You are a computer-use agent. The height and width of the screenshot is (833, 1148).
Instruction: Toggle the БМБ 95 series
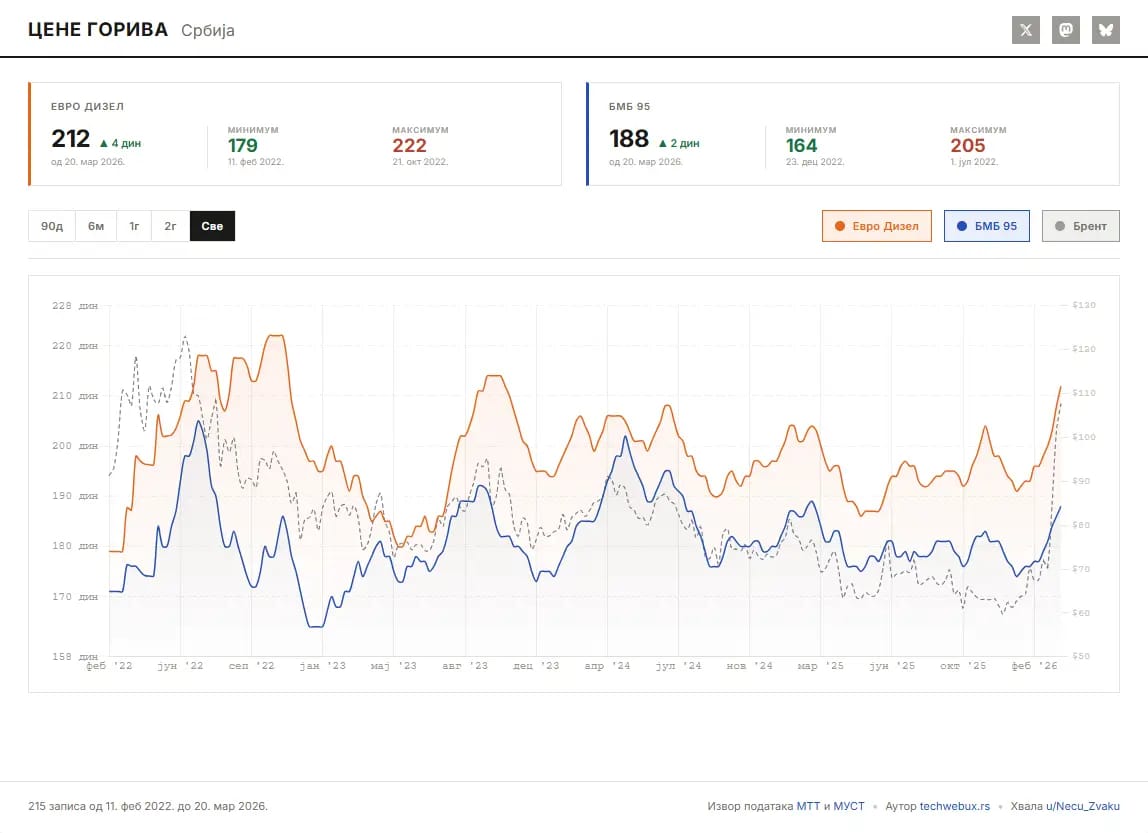pos(986,226)
